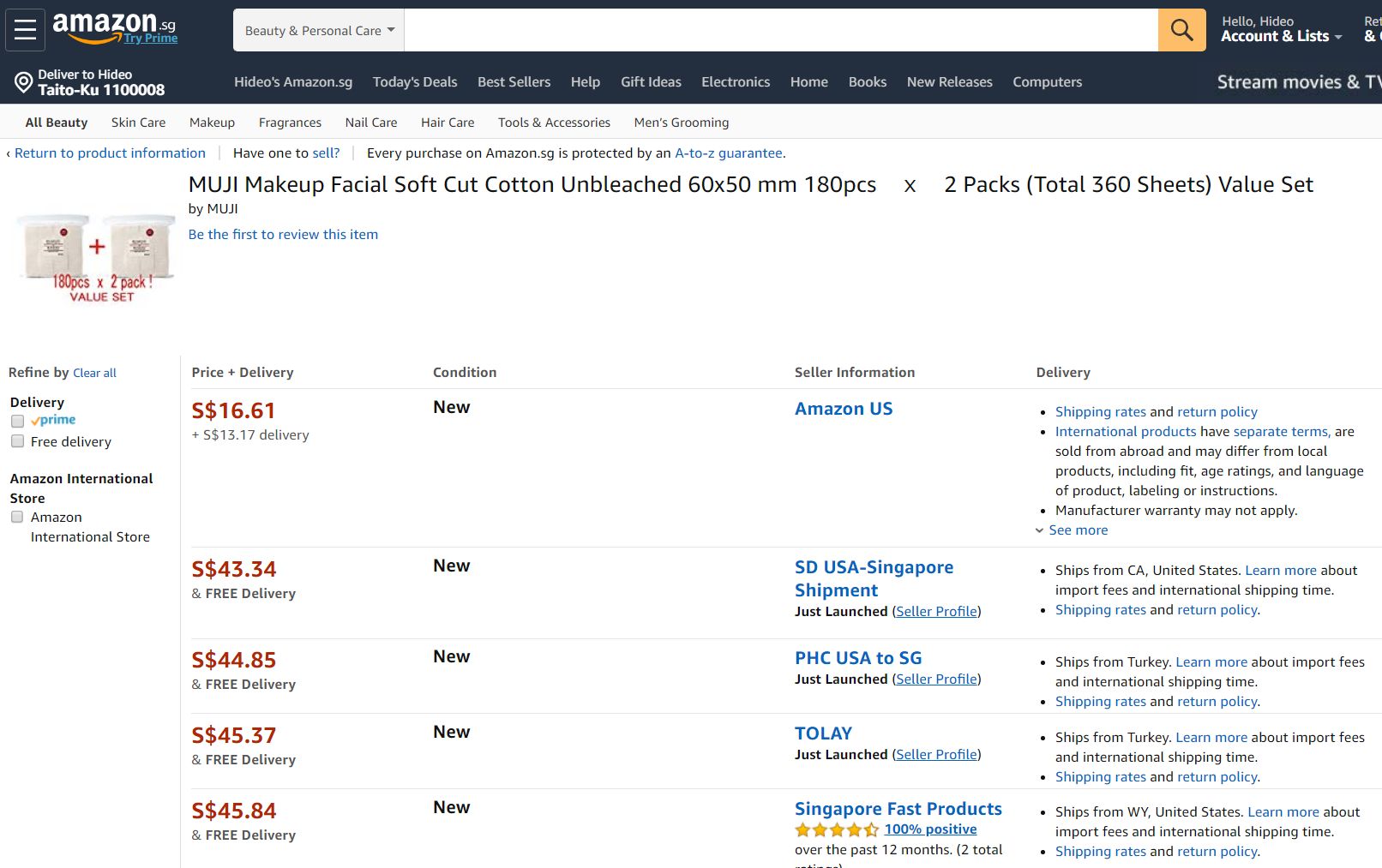Open SD USA-Singapore Shipment seller link

874,578
